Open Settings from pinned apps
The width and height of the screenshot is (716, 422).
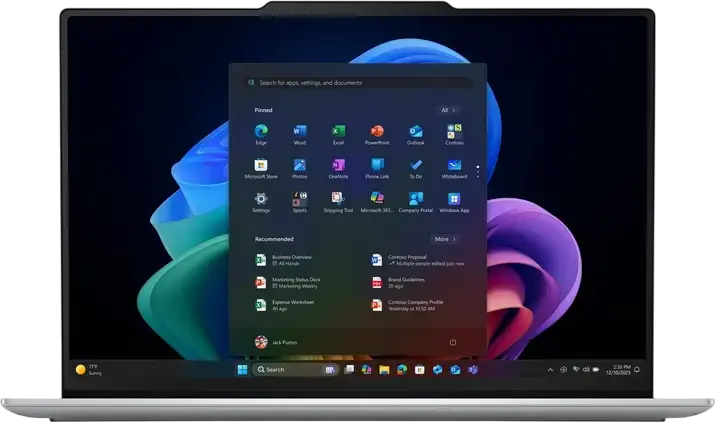click(261, 202)
